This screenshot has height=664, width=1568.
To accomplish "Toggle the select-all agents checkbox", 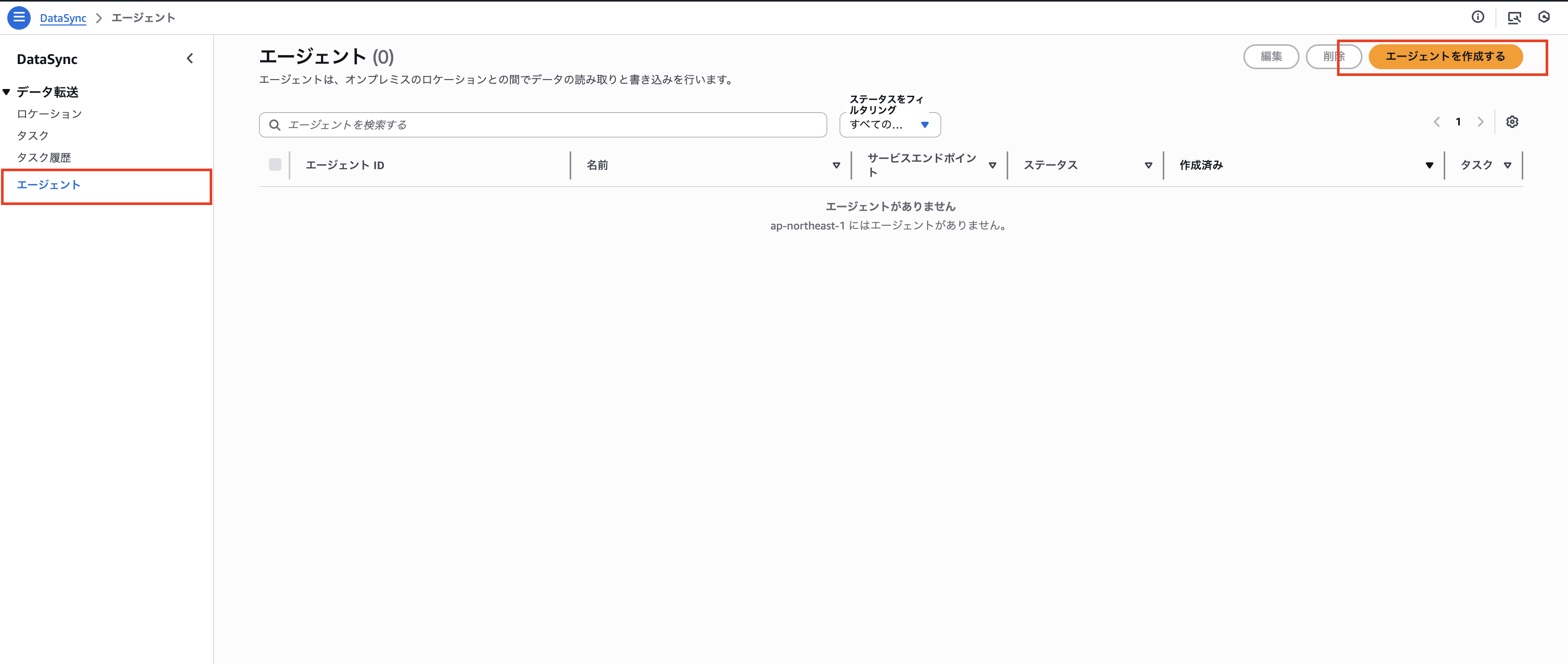I will tap(275, 164).
